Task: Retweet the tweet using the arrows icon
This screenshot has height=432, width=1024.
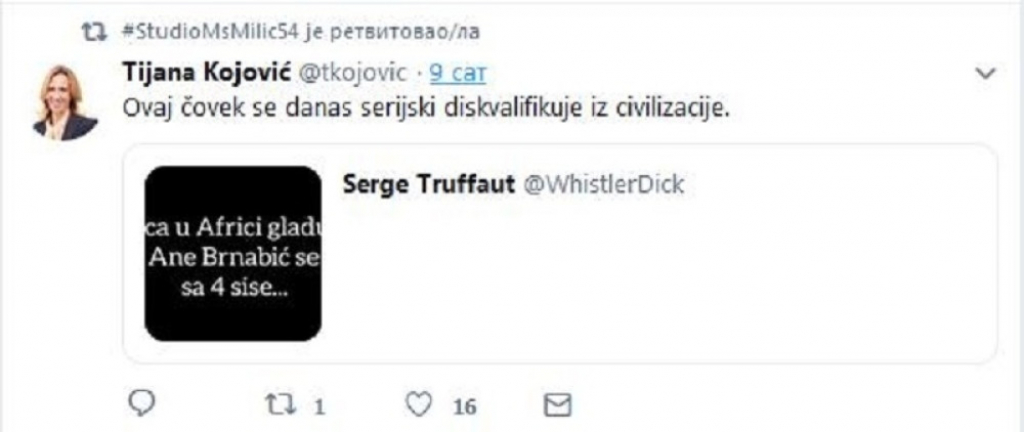Action: click(279, 405)
